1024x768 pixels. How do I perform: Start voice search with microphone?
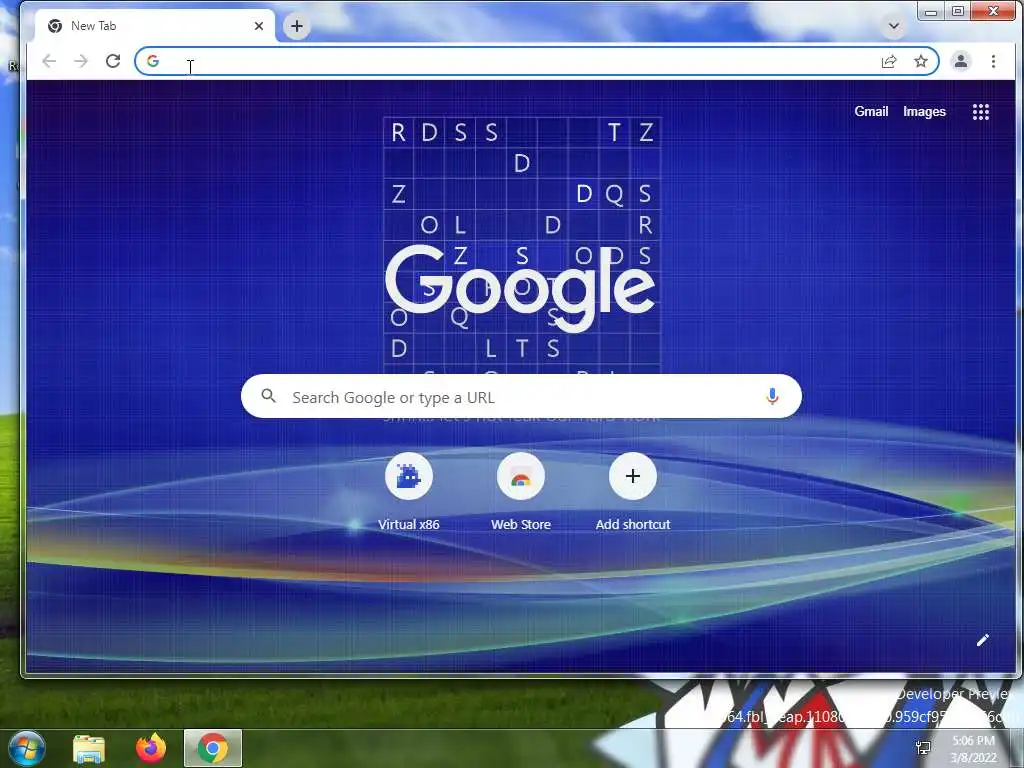[x=772, y=396]
